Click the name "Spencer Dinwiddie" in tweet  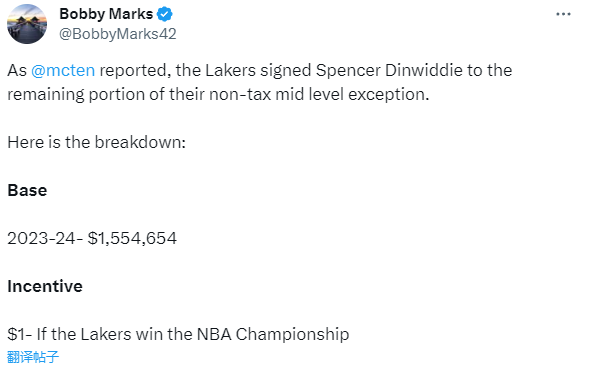pyautogui.click(x=389, y=71)
